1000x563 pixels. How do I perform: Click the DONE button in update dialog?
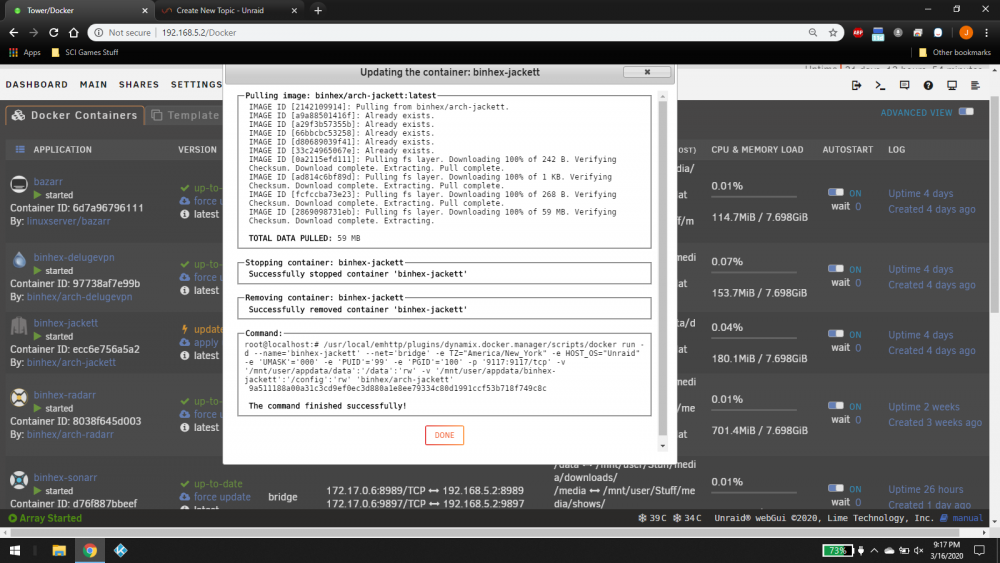(x=444, y=435)
